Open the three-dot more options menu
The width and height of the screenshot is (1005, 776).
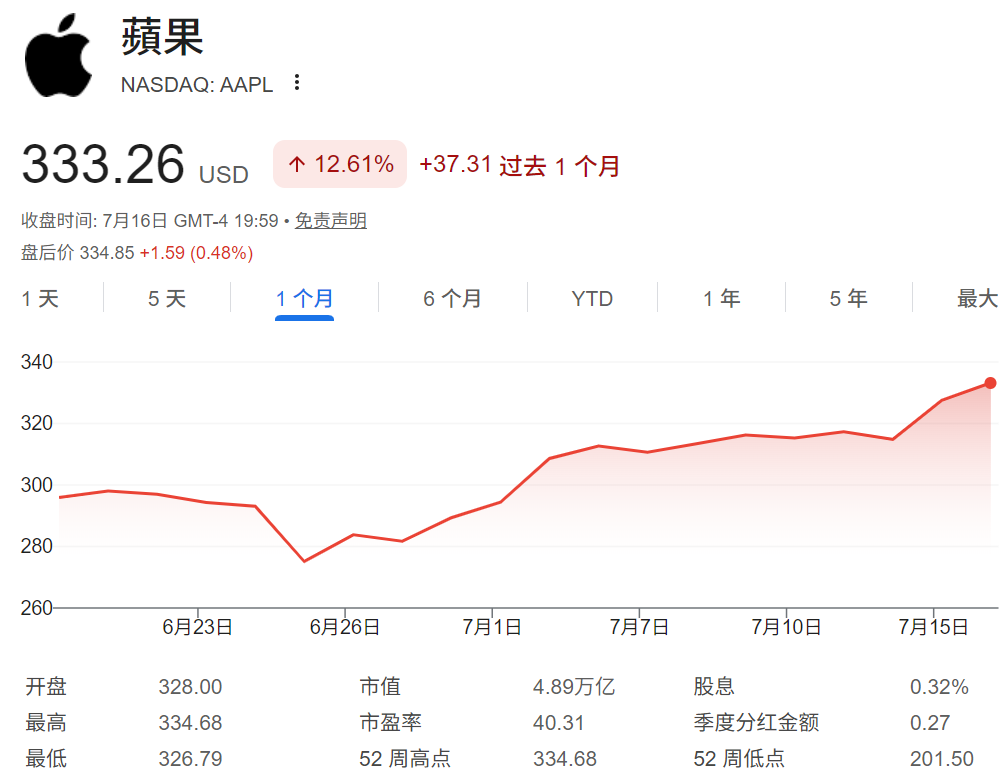click(x=296, y=82)
